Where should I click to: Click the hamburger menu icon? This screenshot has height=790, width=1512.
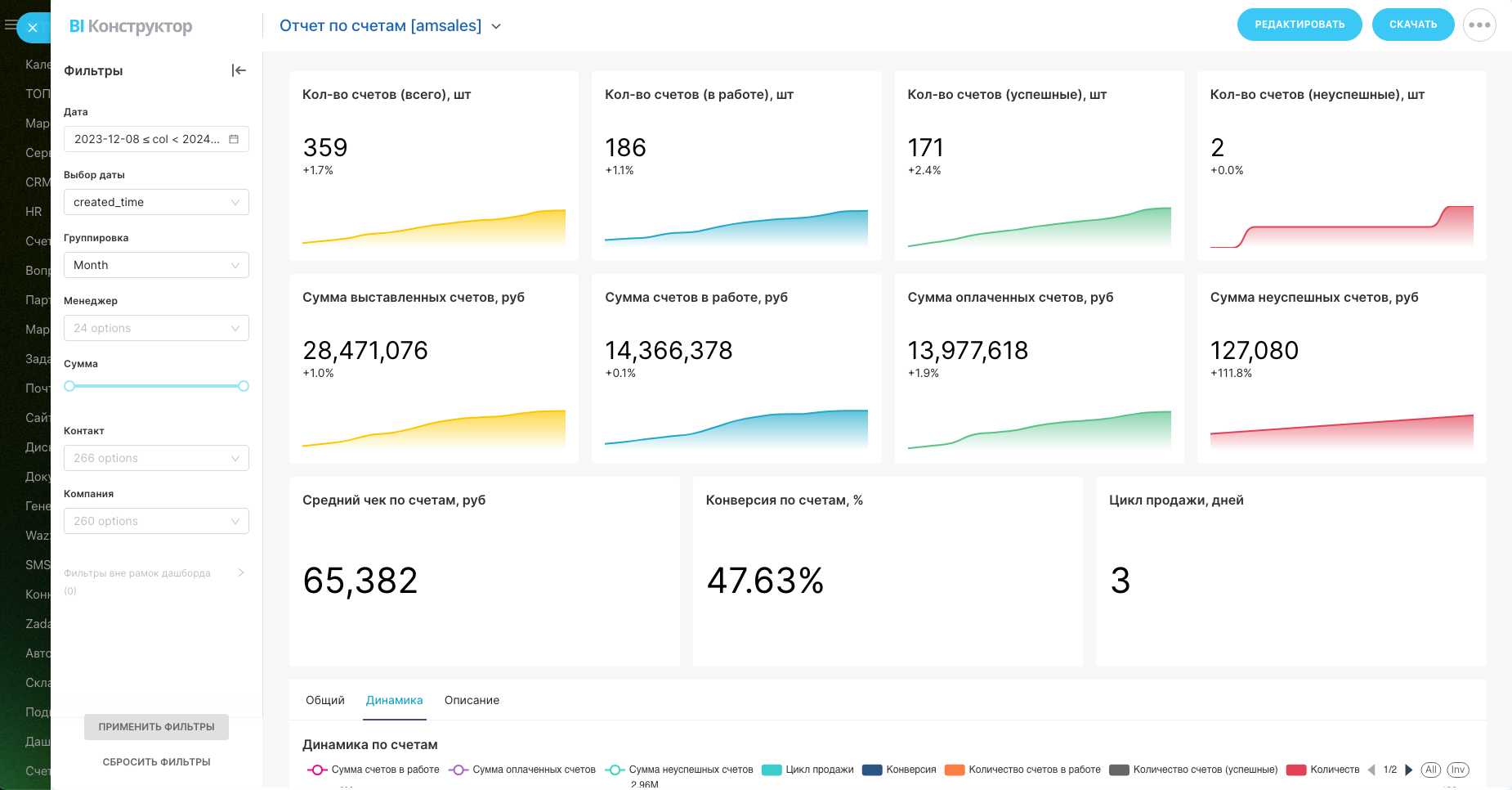pos(10,25)
